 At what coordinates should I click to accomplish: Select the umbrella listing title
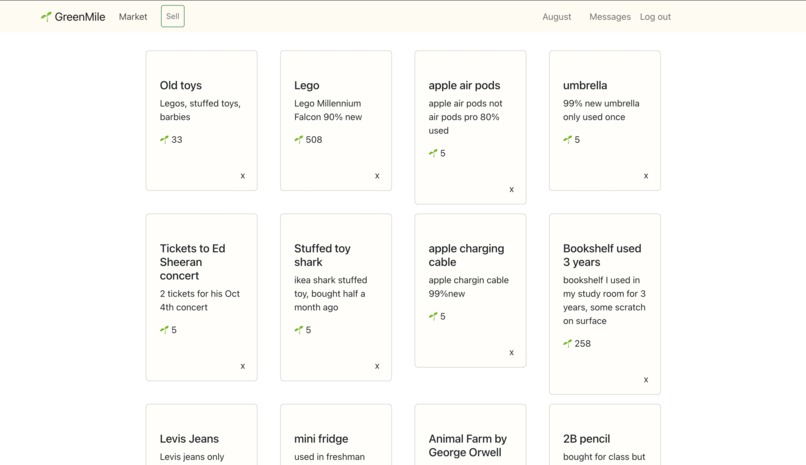(585, 85)
